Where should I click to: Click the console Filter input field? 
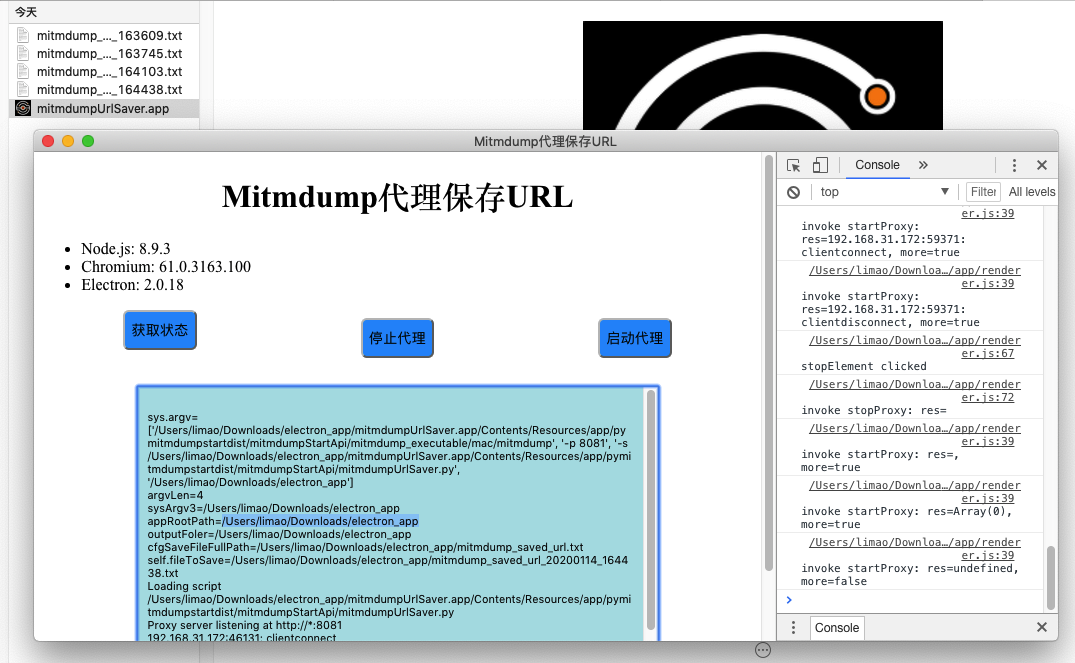pyautogui.click(x=983, y=192)
